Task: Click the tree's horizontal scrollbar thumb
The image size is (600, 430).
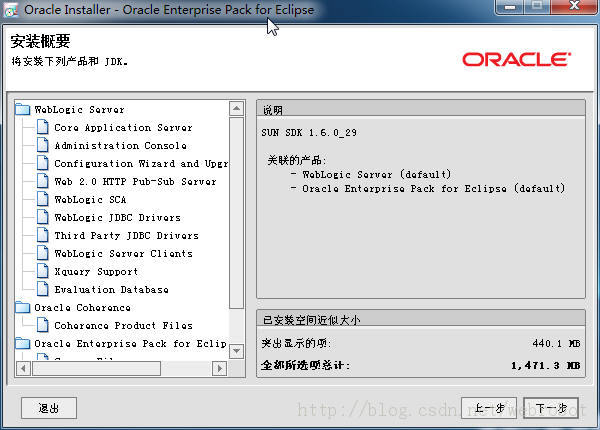Action: click(x=96, y=368)
